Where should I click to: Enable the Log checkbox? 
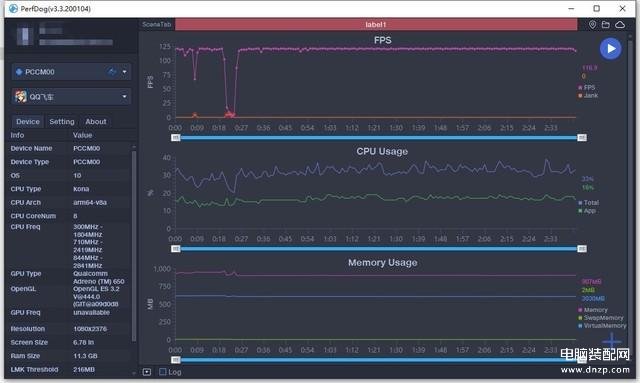pyautogui.click(x=163, y=372)
